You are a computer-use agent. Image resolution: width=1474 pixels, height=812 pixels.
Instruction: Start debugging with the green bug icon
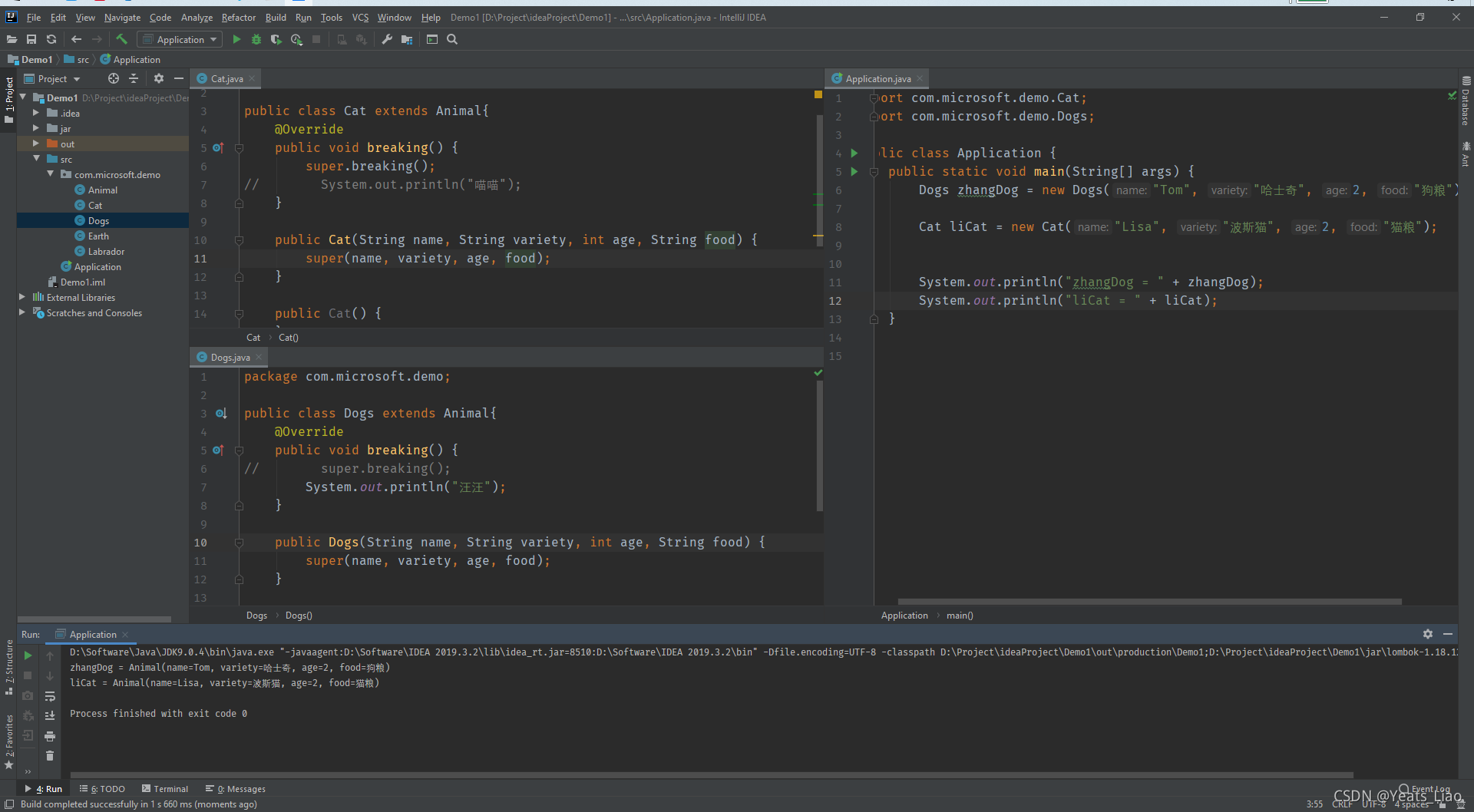256,39
